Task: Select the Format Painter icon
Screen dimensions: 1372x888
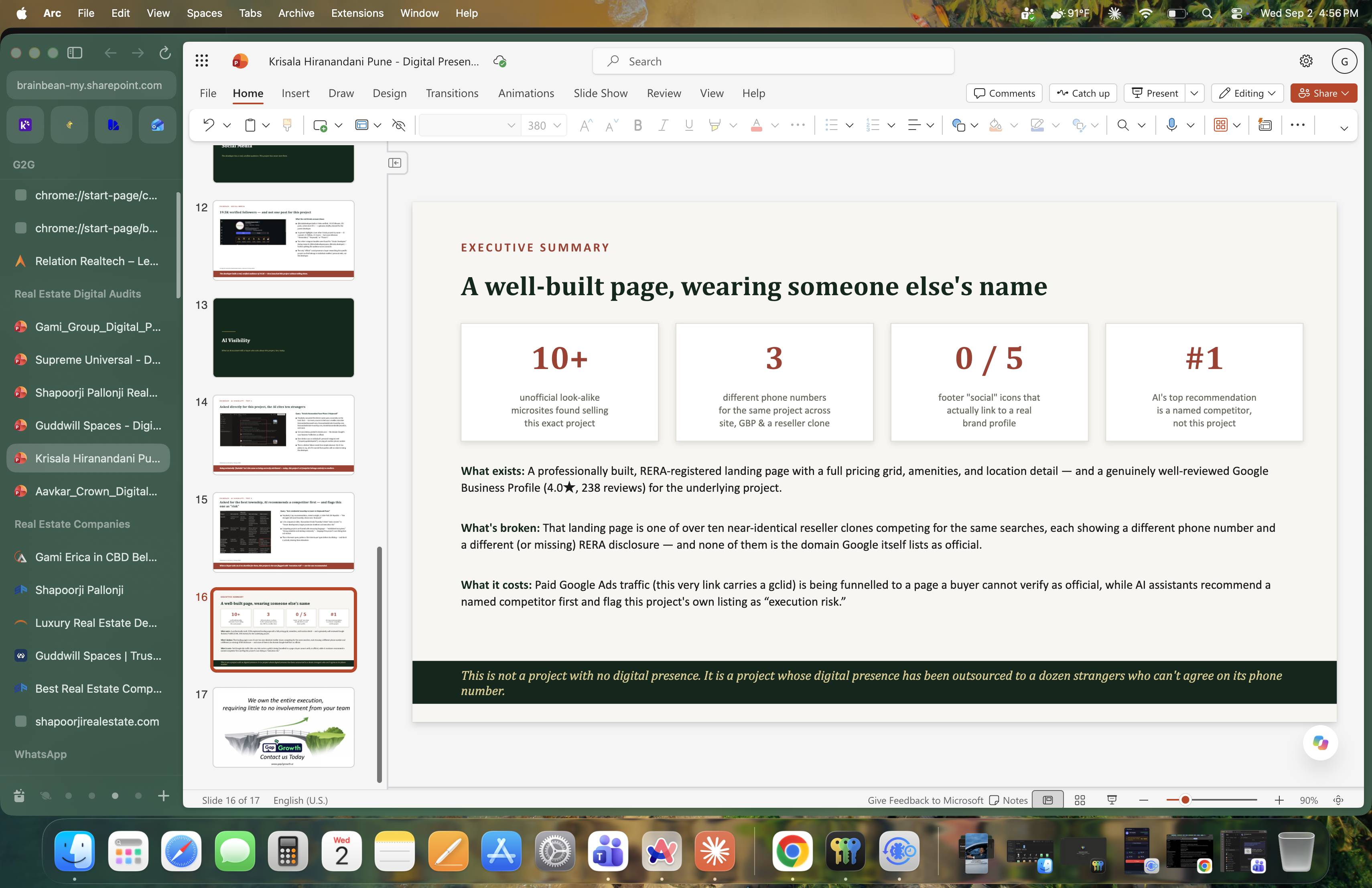Action: point(287,125)
